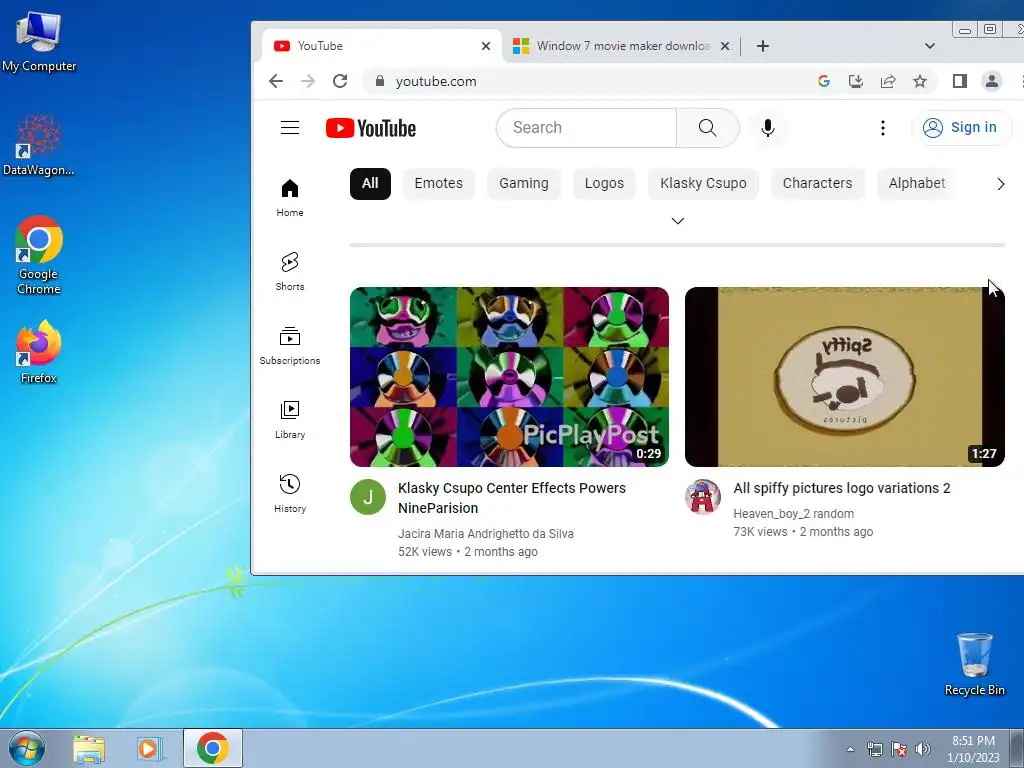
Task: Click the search magnifier button
Action: point(708,128)
